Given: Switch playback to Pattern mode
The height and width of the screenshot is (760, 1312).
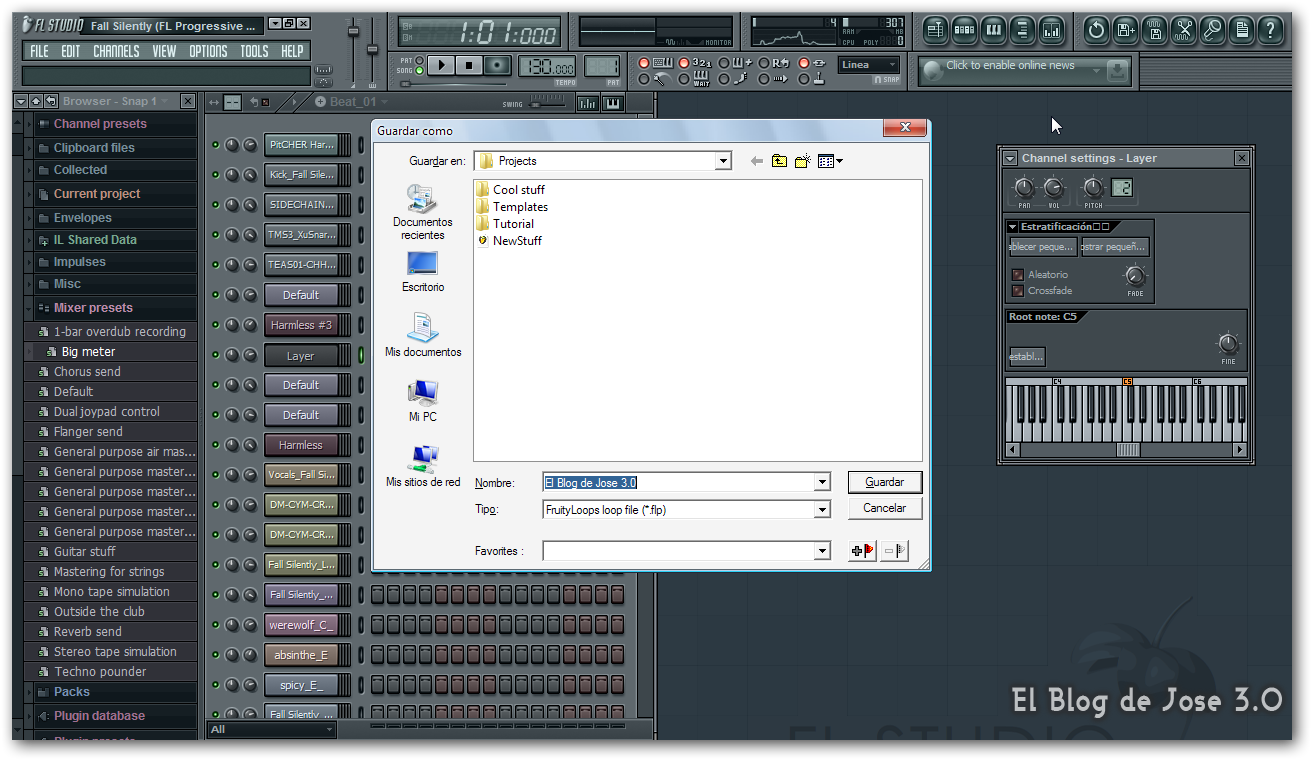Looking at the screenshot, I should coord(420,60).
